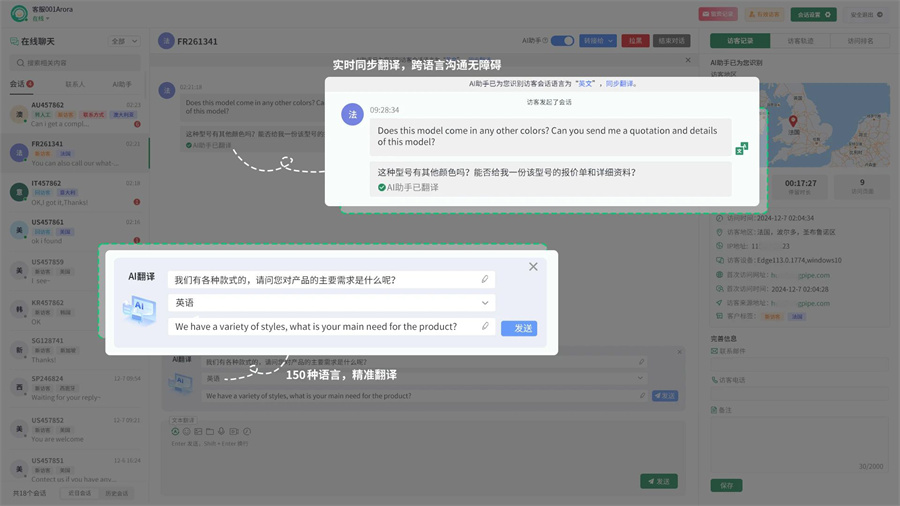
Task: Click the AI助手 help question mark icon
Action: coord(545,41)
